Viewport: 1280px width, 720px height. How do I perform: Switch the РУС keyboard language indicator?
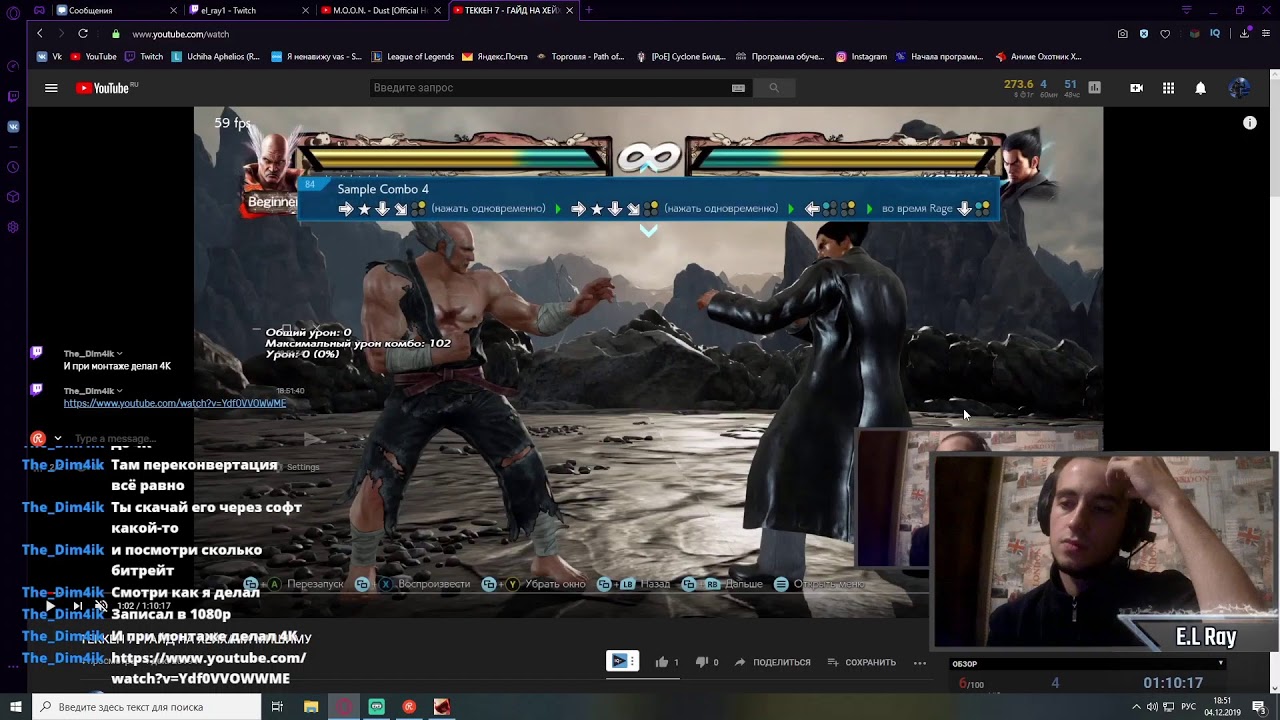click(1189, 707)
